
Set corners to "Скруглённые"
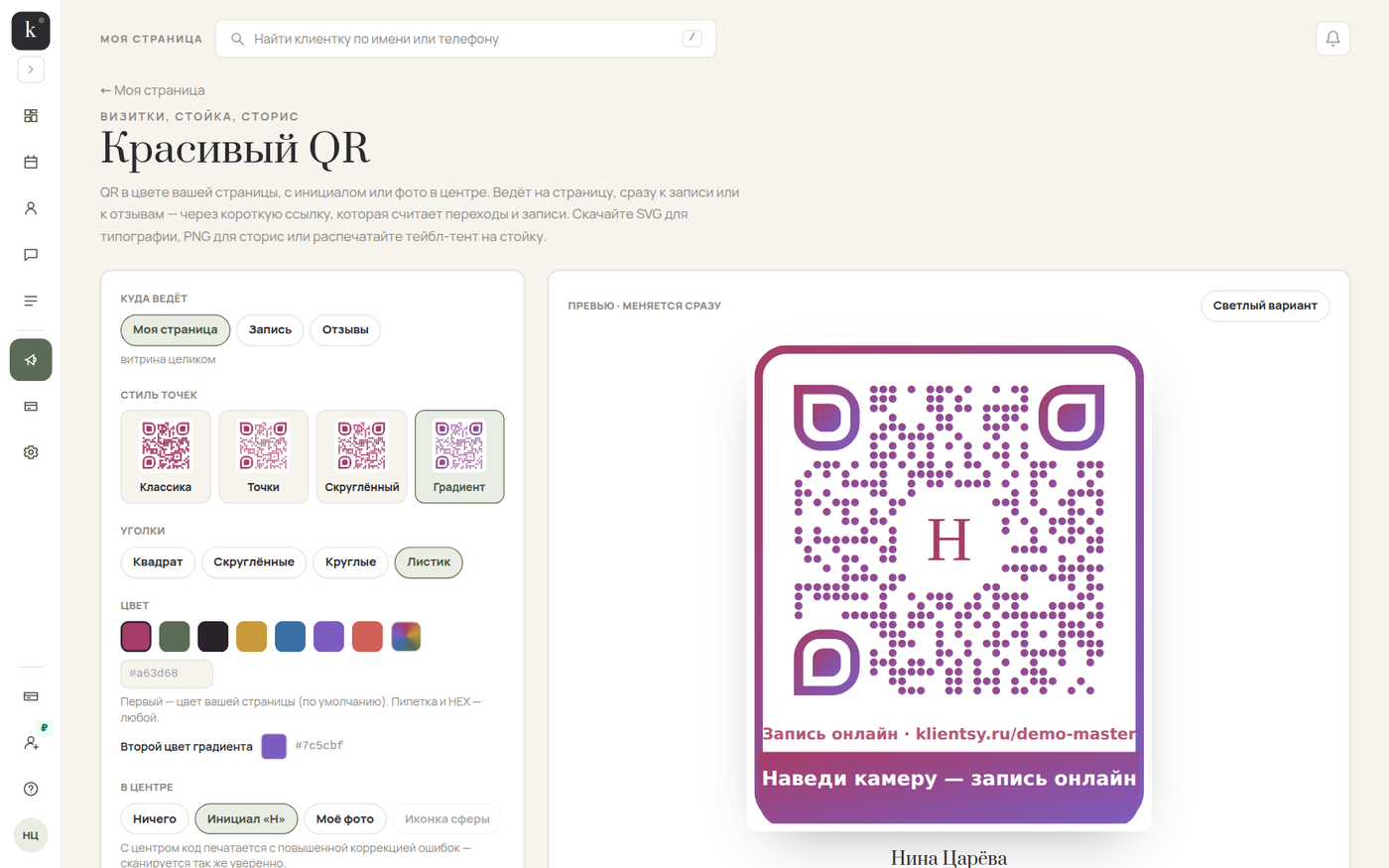point(254,562)
